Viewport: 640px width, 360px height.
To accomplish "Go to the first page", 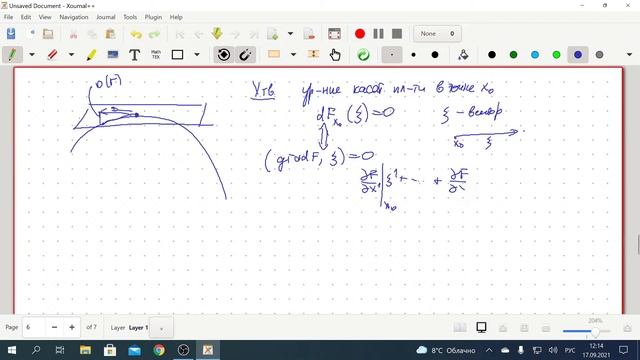I will point(180,34).
